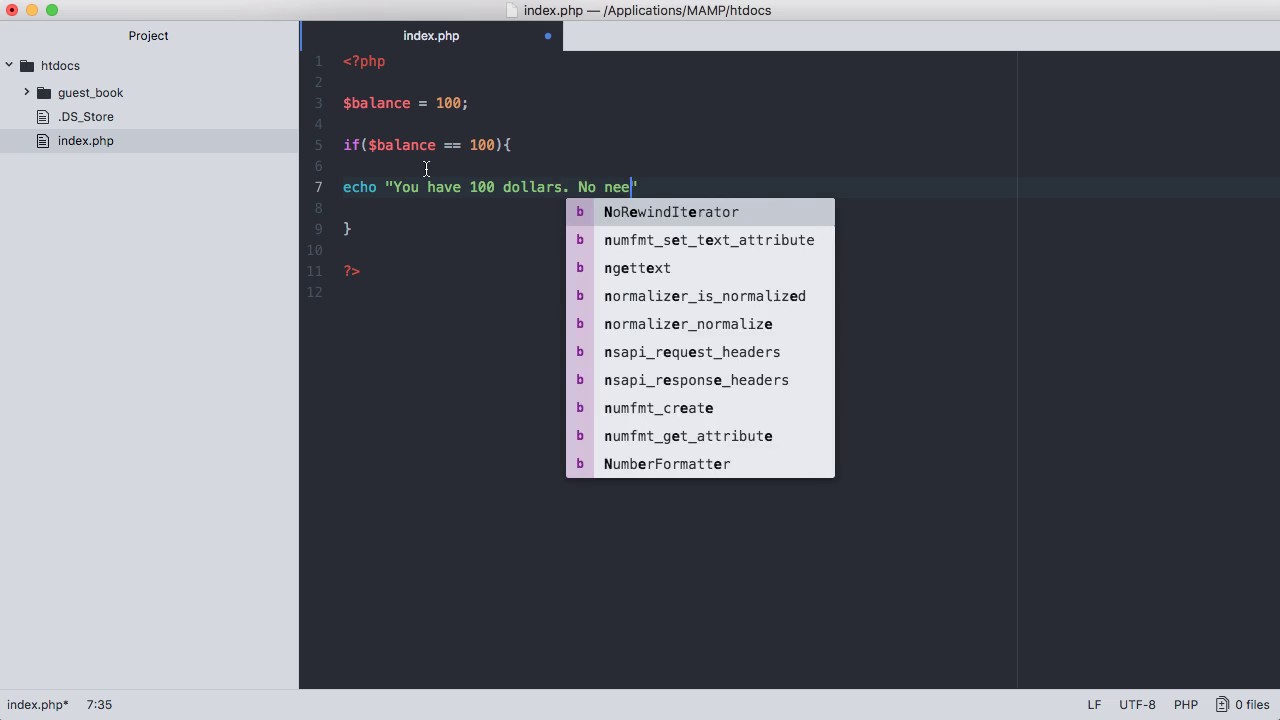This screenshot has width=1280, height=720.
Task: Select the guest_book folder row
Action: tap(149, 93)
